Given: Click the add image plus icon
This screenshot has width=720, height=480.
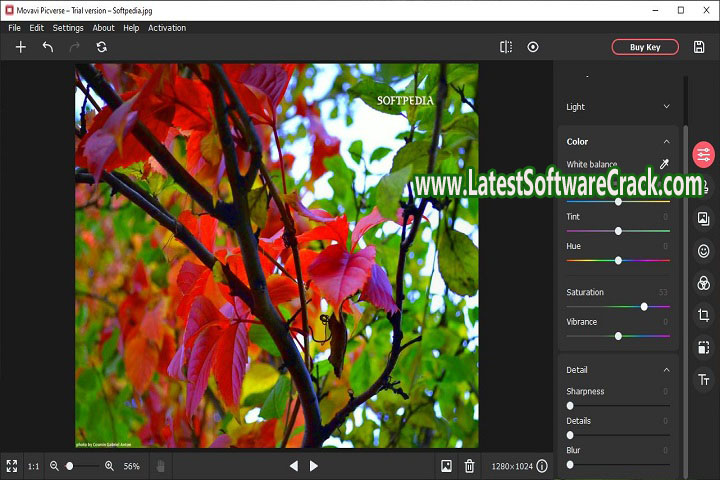Looking at the screenshot, I should pyautogui.click(x=20, y=47).
